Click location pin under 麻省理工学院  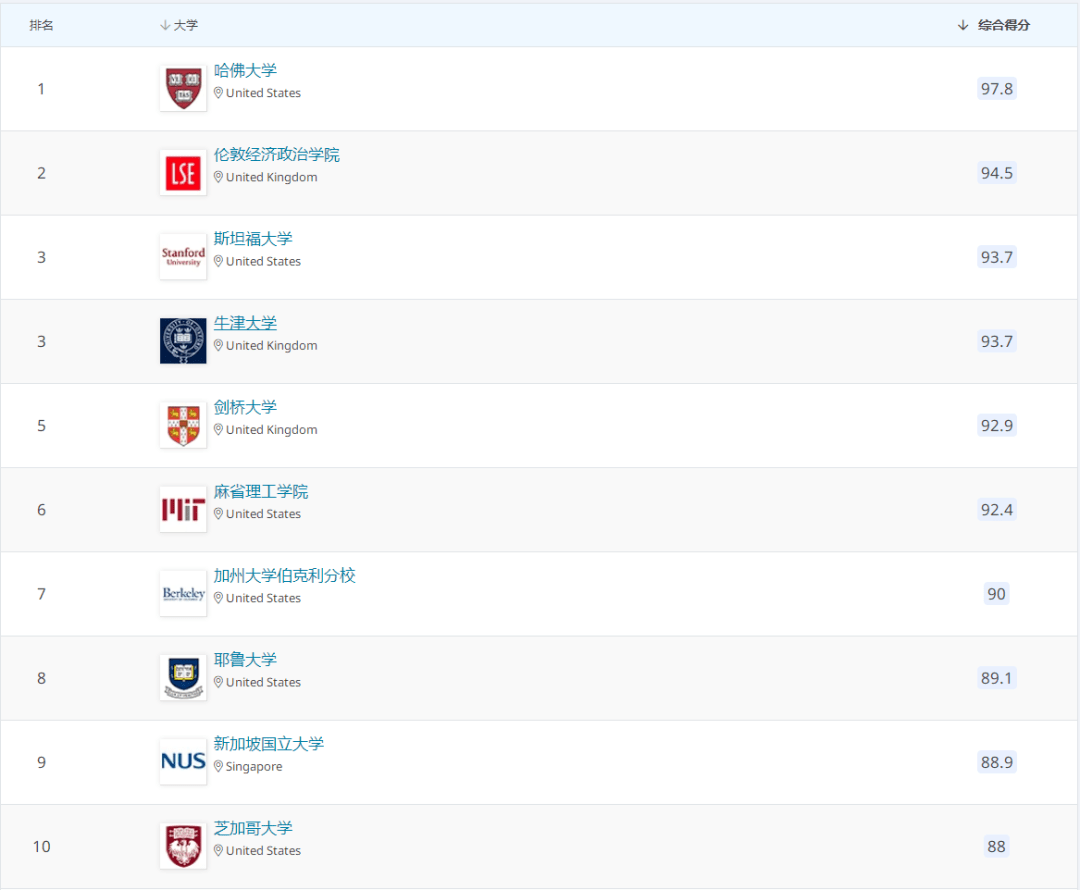click(218, 513)
